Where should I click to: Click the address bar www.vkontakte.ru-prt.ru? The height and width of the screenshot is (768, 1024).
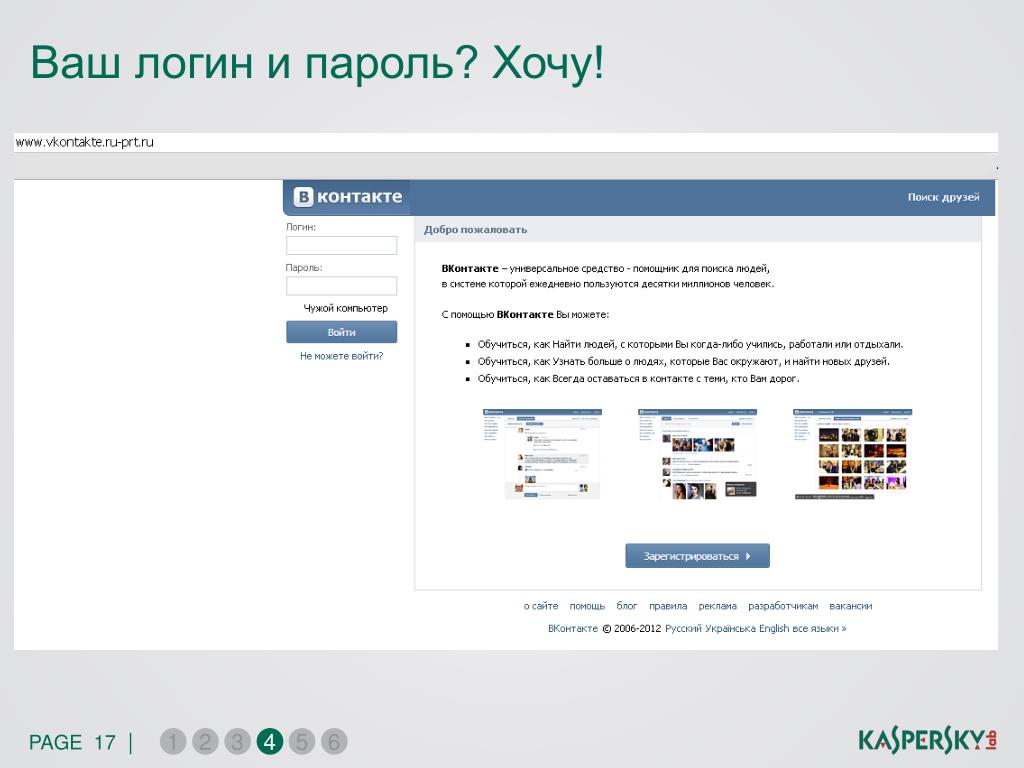[505, 142]
